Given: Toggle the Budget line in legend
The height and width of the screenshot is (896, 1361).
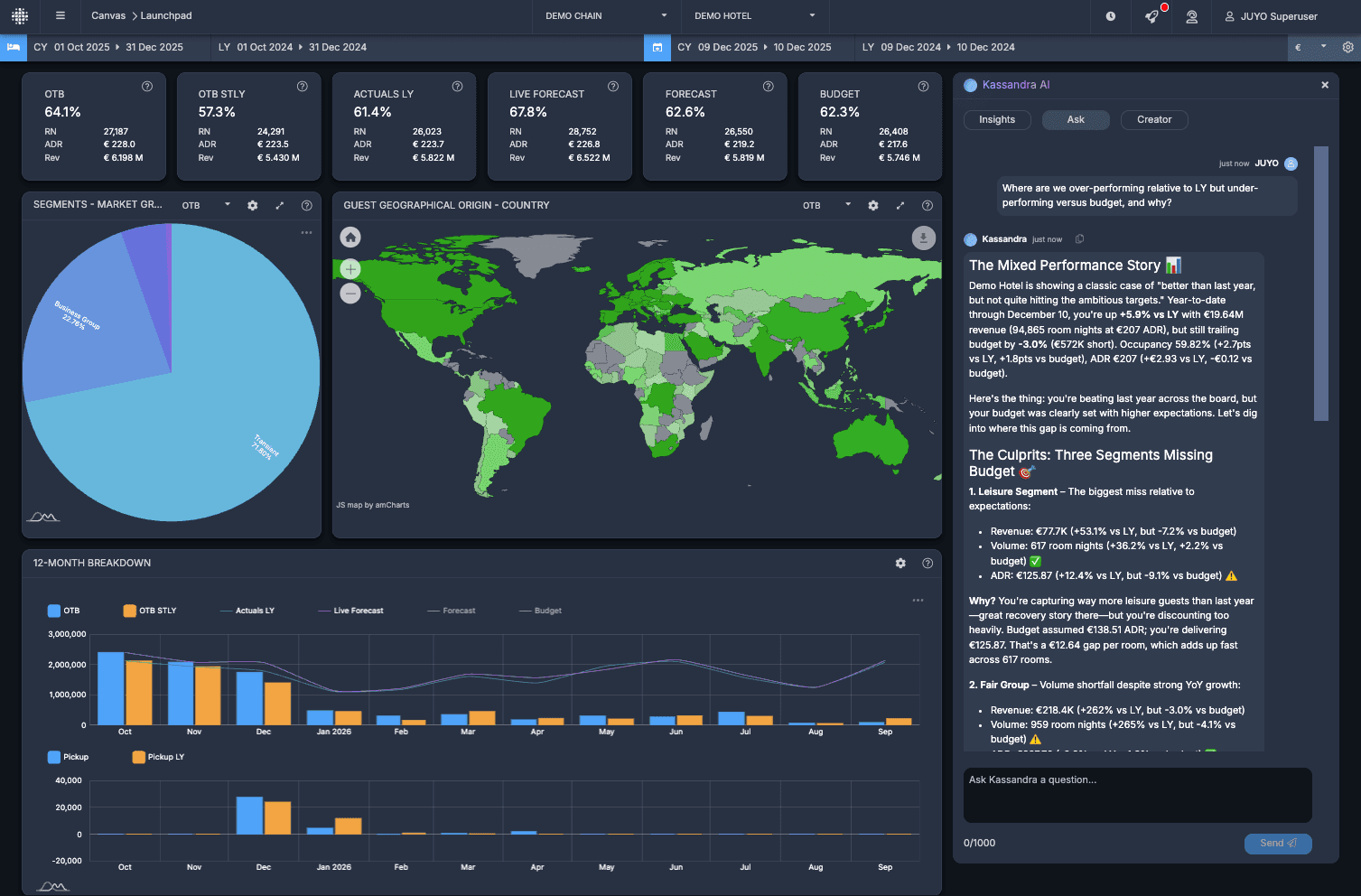Looking at the screenshot, I should (541, 611).
